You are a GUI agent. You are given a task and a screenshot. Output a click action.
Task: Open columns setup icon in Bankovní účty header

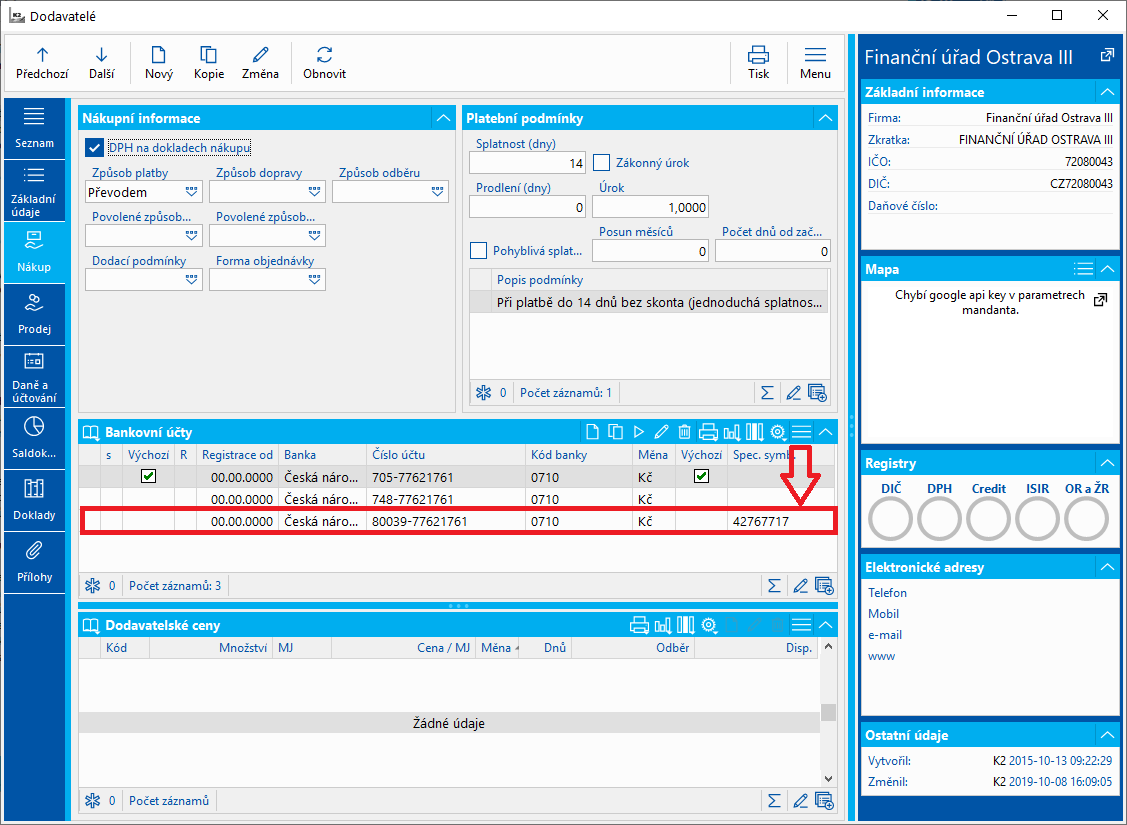754,432
